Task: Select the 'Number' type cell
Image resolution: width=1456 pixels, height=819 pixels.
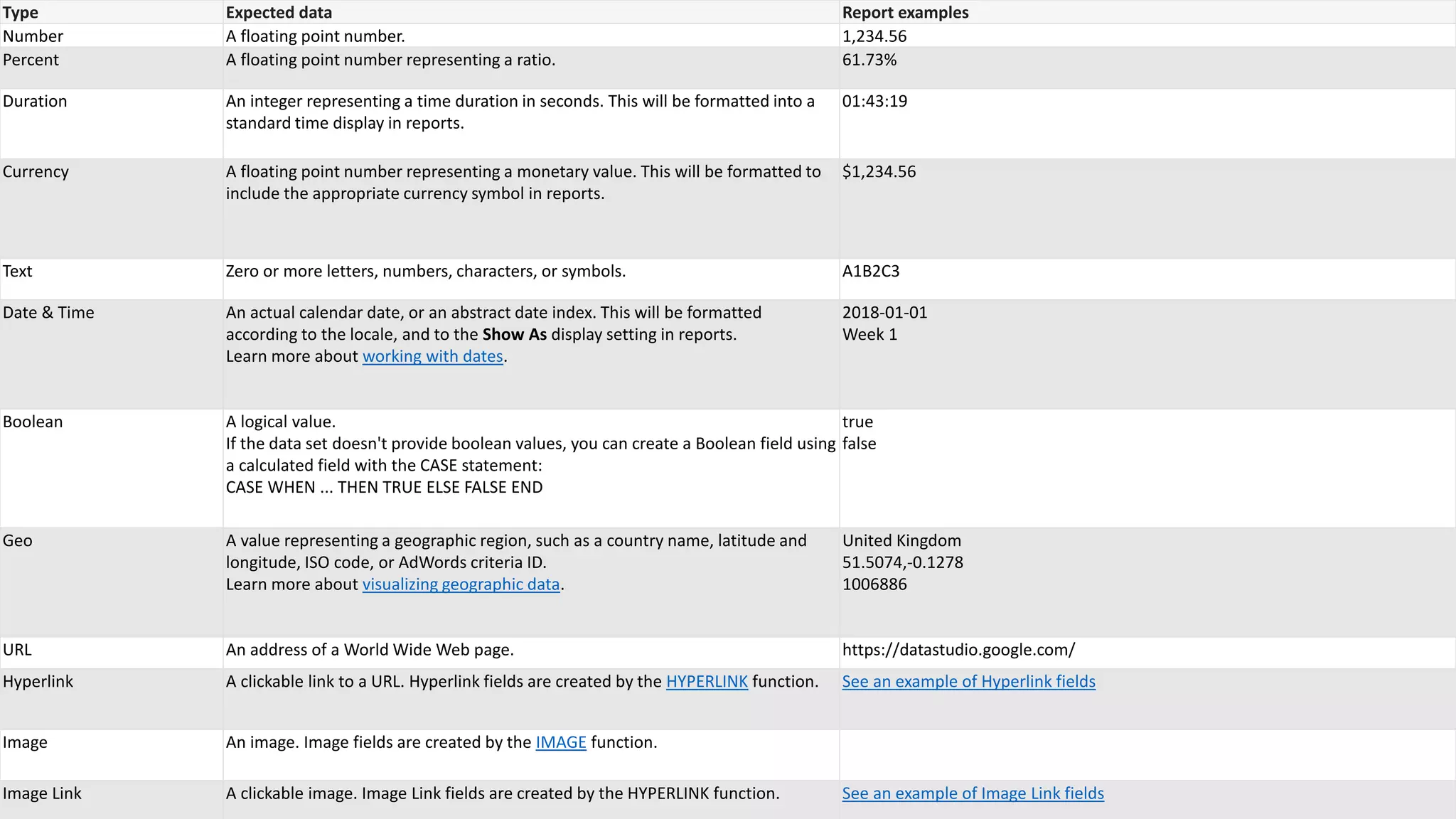Action: [33, 36]
